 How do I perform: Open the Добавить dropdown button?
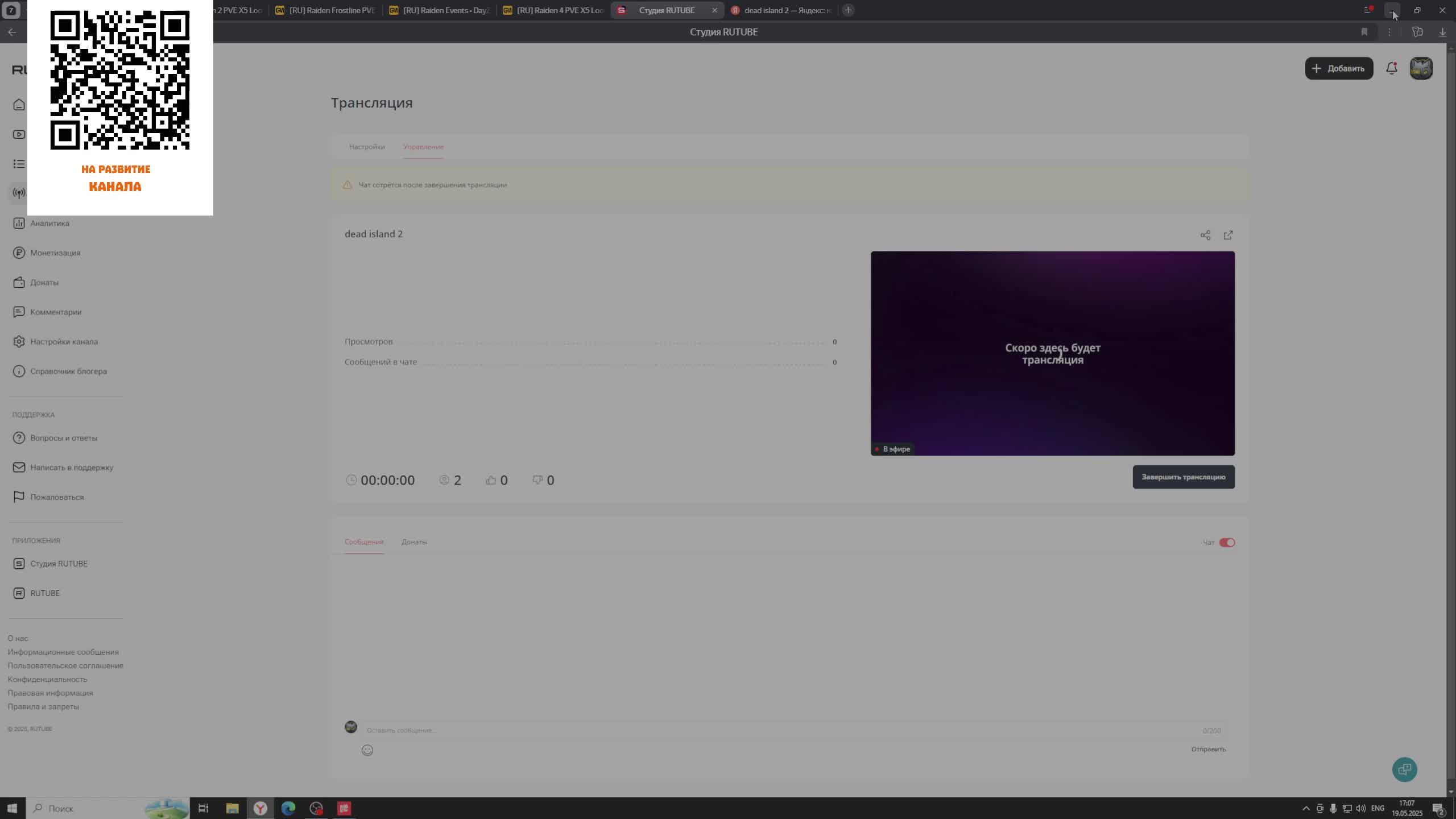[1339, 68]
